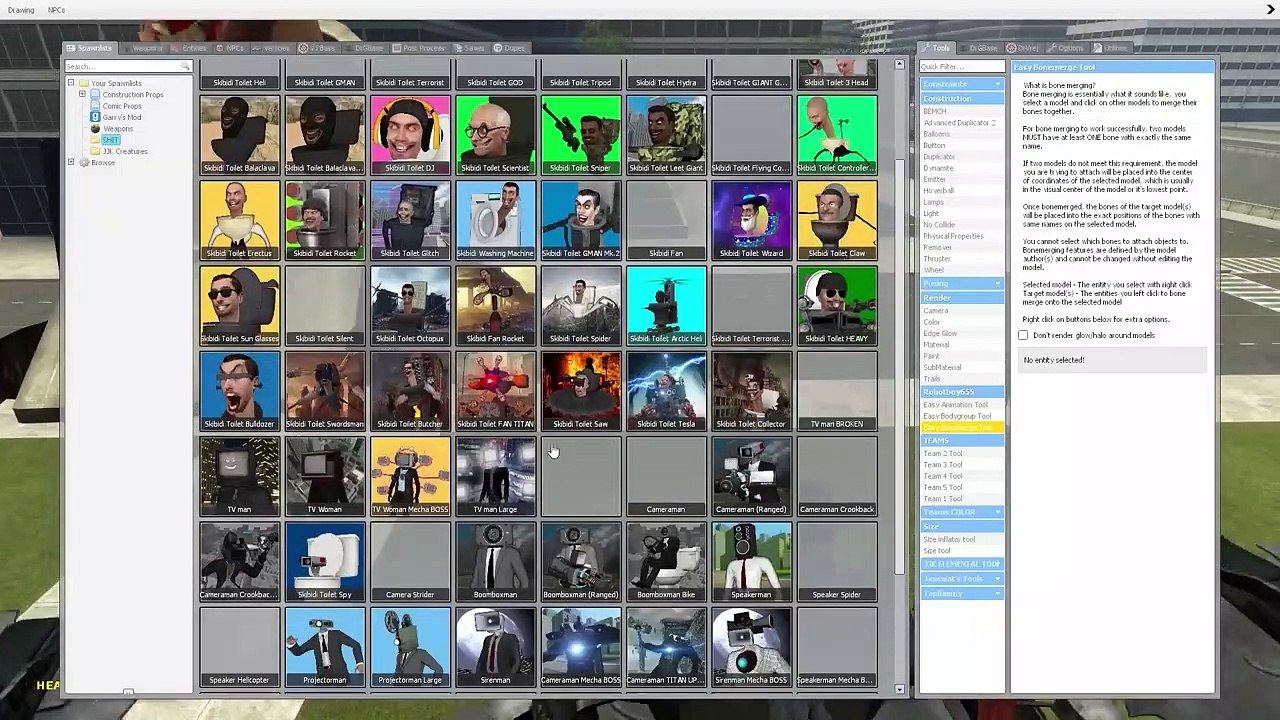Screen dimensions: 1280x720
Task: Open the Weapons spawnlist item
Action: (x=117, y=128)
